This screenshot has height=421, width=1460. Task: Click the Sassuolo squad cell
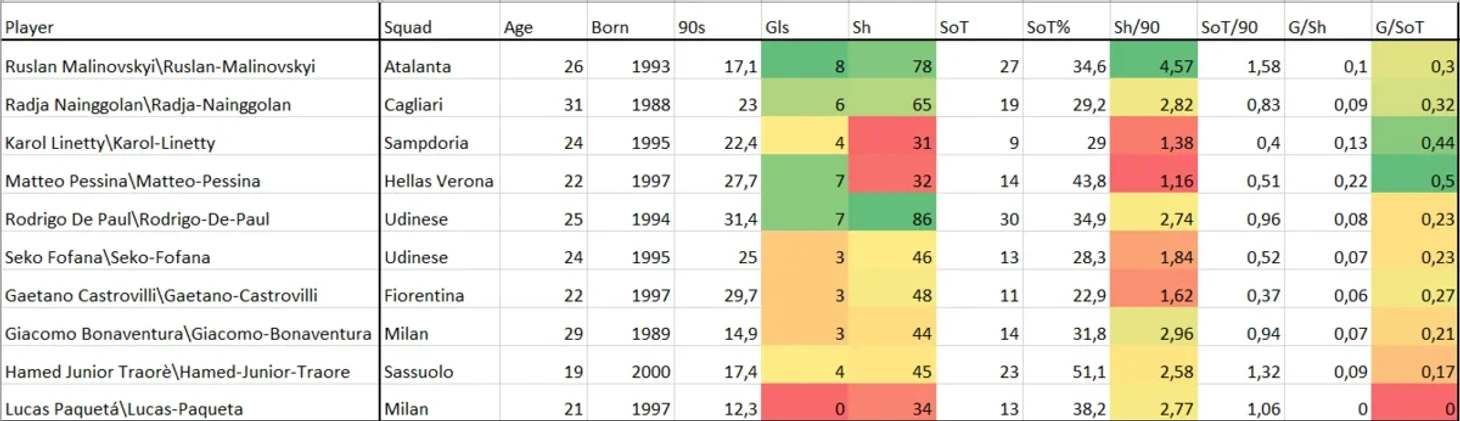pyautogui.click(x=438, y=371)
